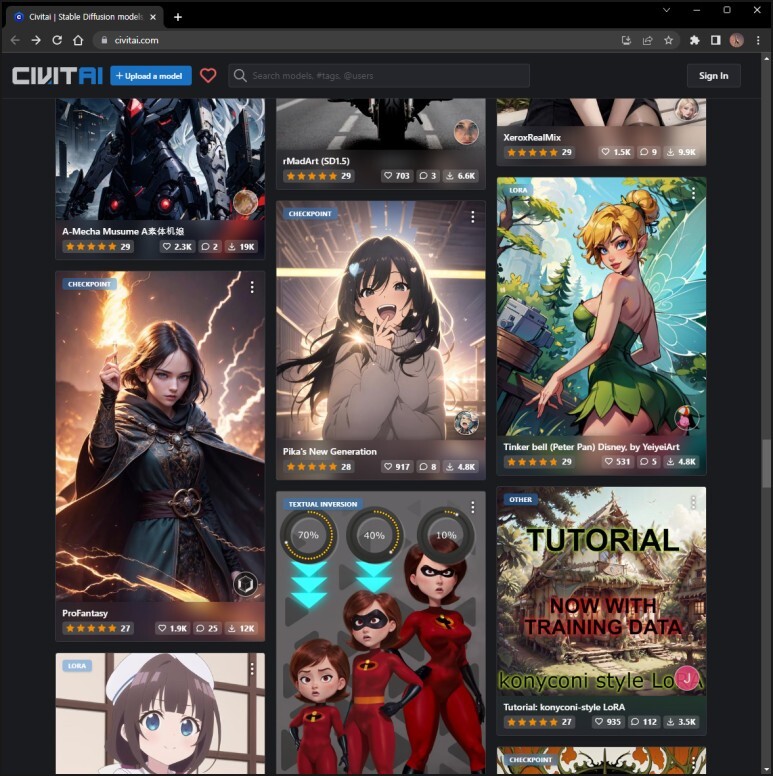Open the ProFantasy model title

point(85,613)
